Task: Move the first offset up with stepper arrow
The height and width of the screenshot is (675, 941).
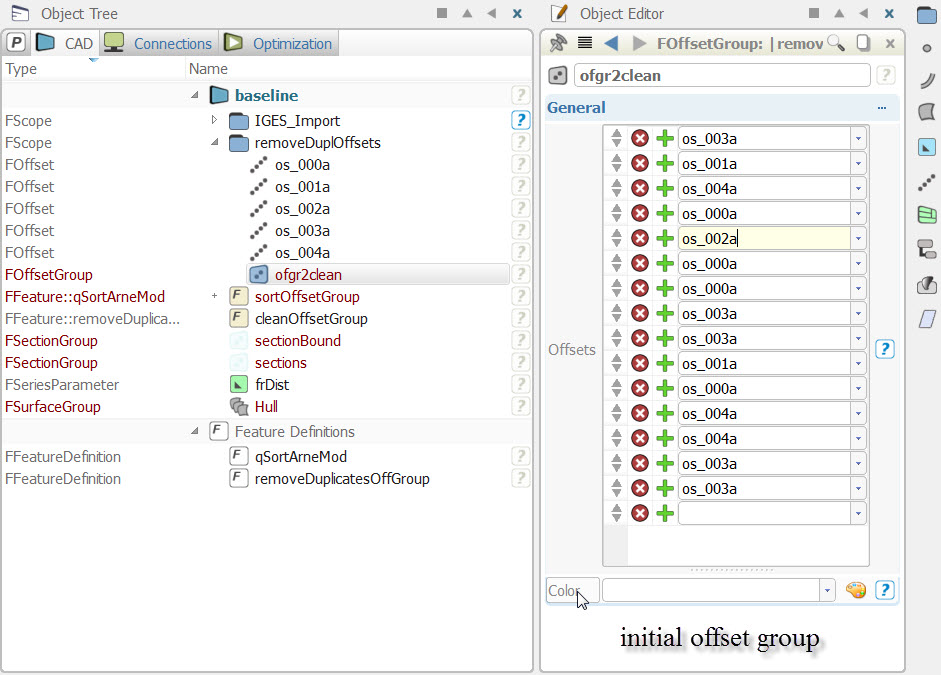Action: [617, 133]
